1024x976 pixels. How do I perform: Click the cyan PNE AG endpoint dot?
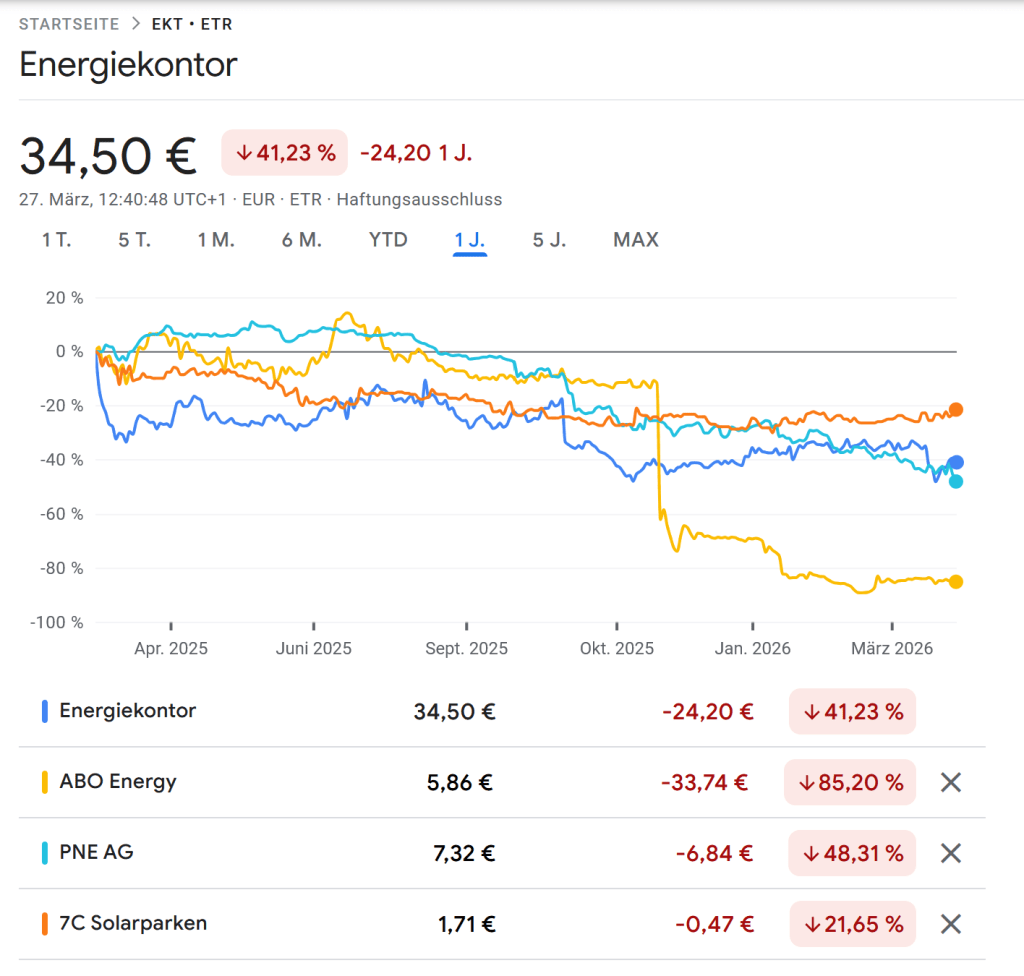point(956,481)
